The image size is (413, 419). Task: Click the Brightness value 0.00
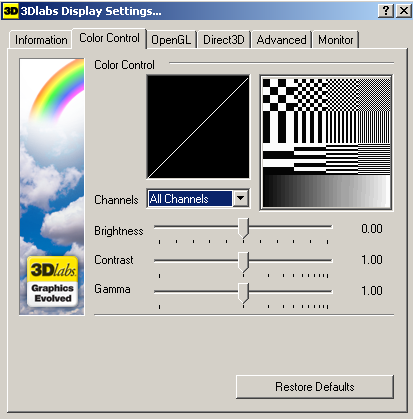point(372,229)
